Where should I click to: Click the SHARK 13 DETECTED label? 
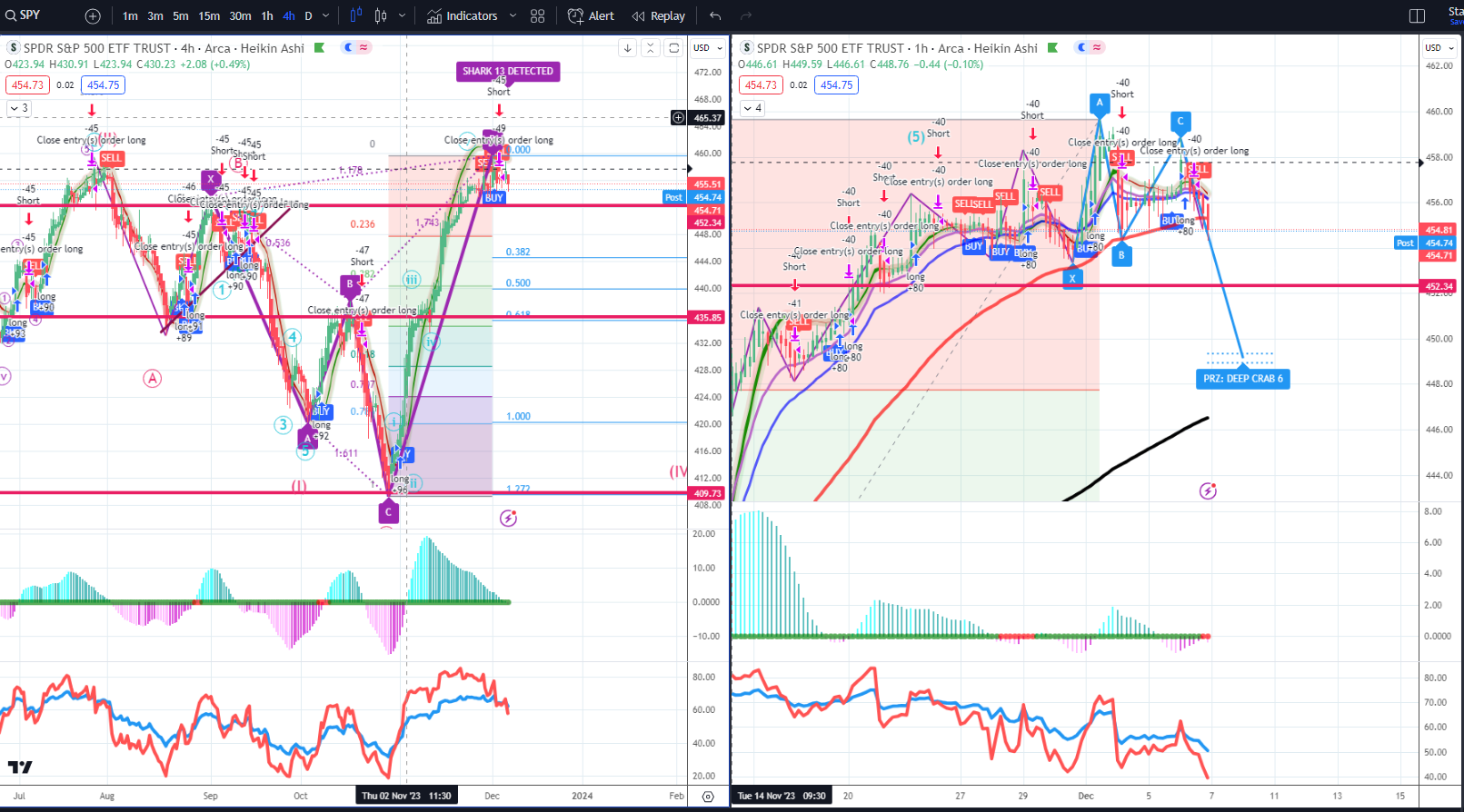pos(508,71)
